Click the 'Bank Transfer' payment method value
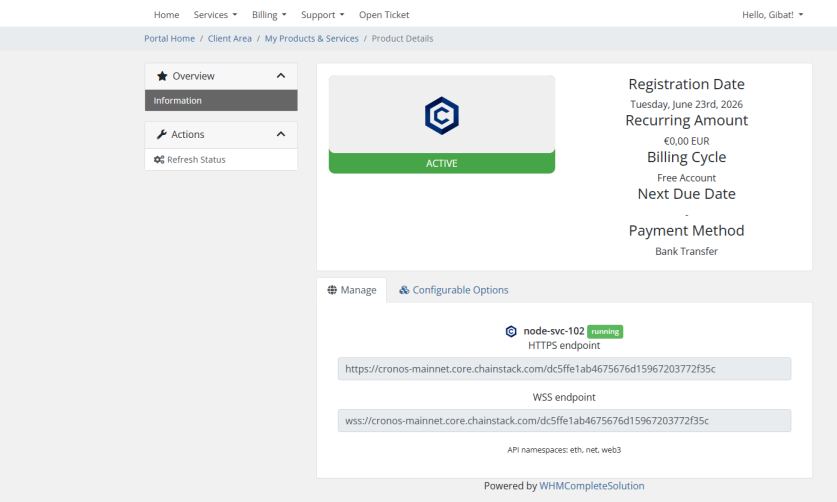 686,251
